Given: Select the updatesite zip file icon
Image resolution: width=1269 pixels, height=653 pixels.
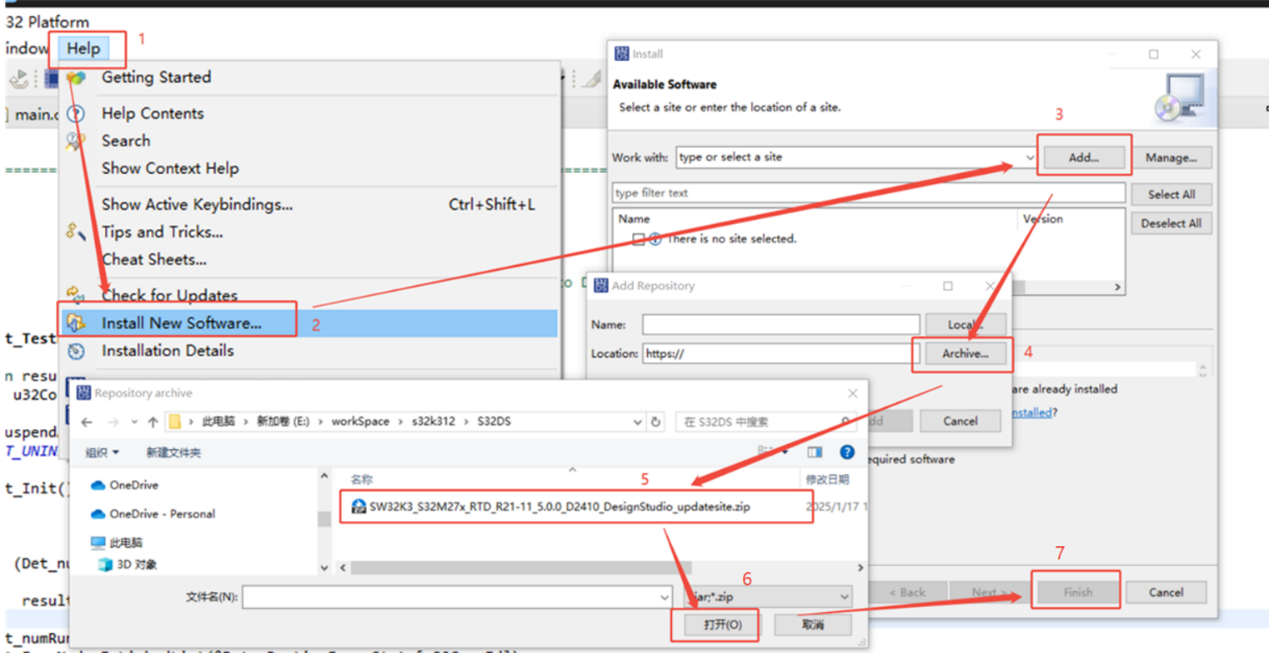Looking at the screenshot, I should [359, 507].
